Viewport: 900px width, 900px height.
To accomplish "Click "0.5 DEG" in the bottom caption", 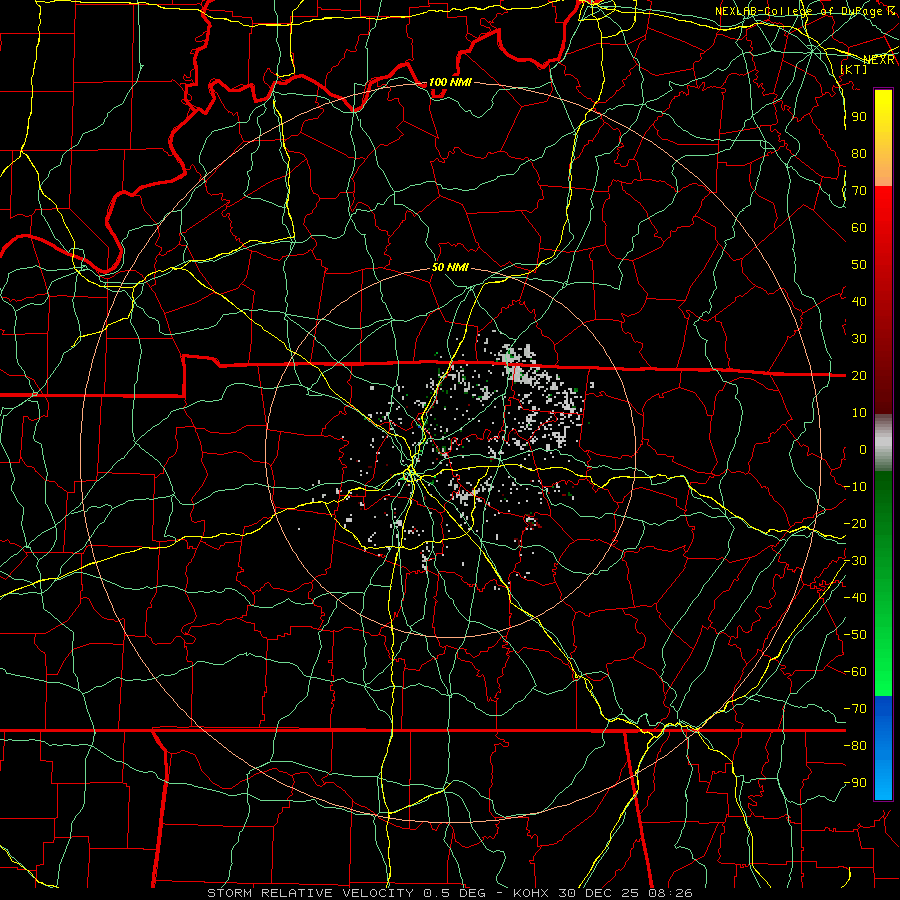I will point(455,893).
